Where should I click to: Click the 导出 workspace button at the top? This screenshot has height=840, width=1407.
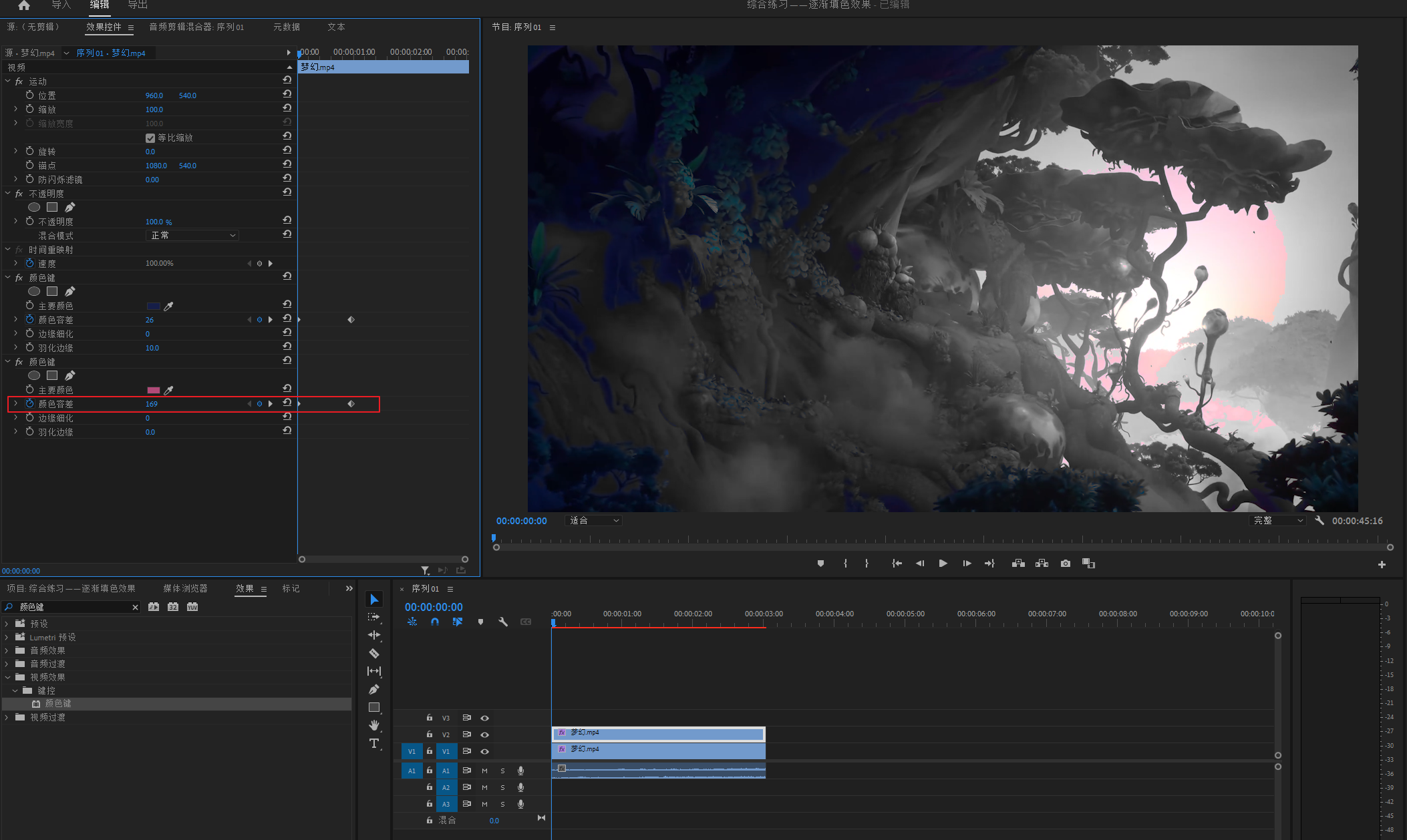point(138,5)
